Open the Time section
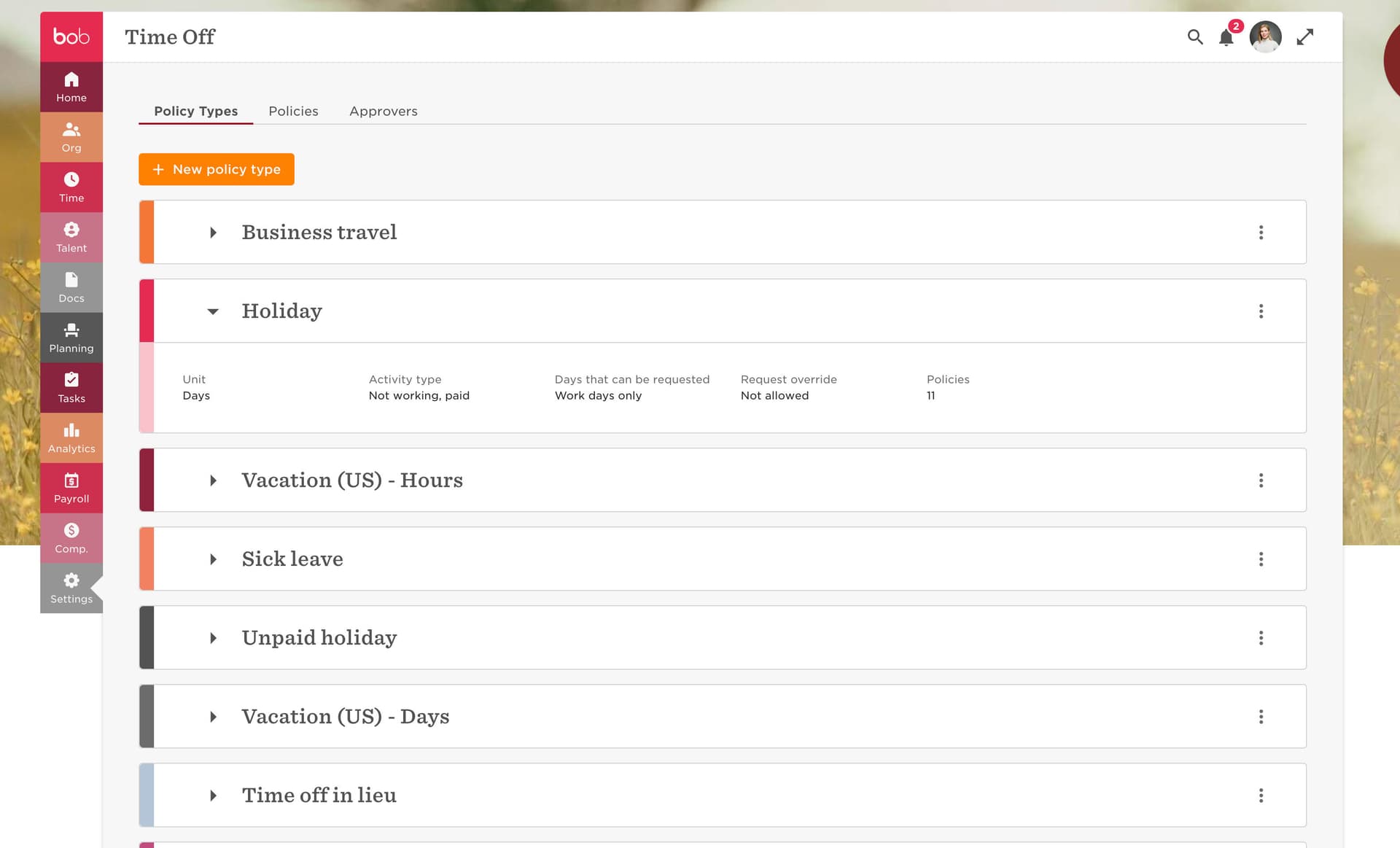This screenshot has height=848, width=1400. click(71, 187)
